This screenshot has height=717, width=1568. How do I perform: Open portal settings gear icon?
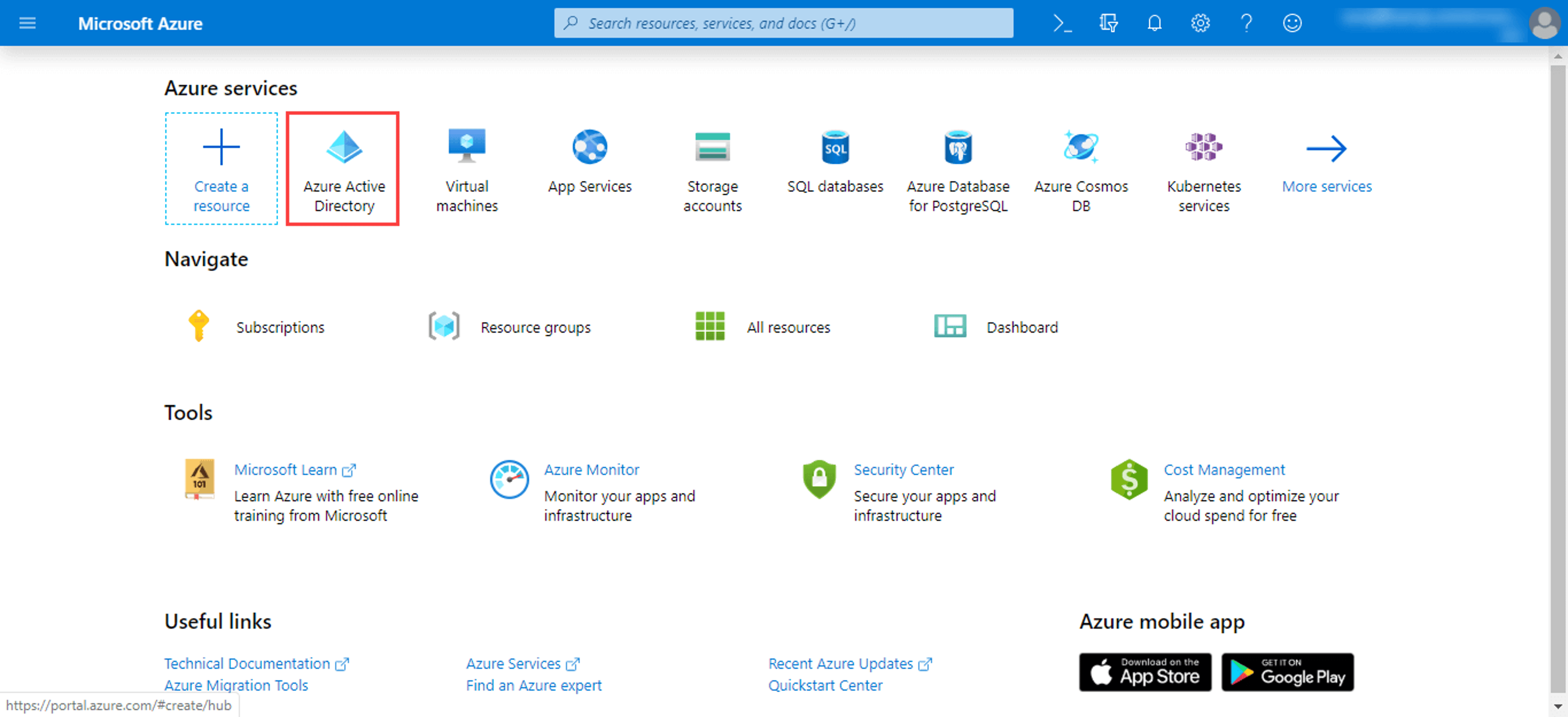(1200, 23)
